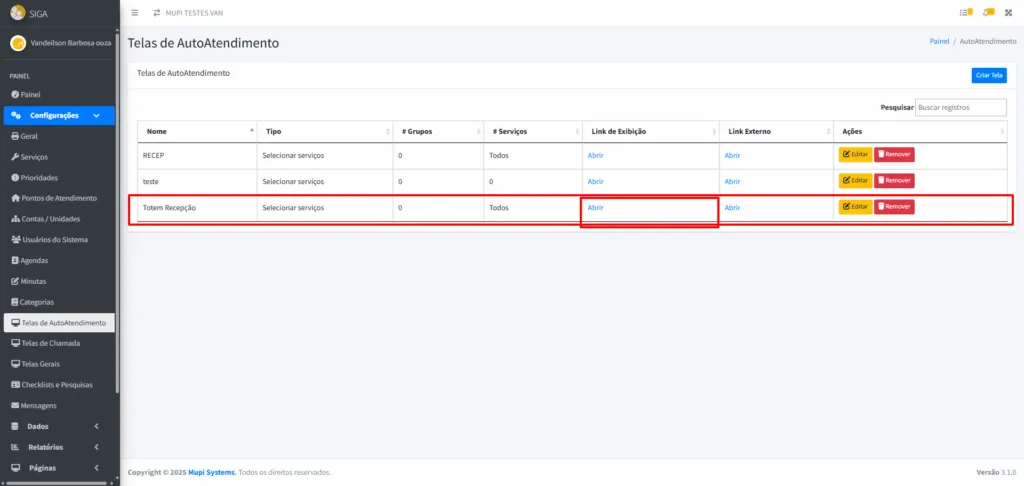Open the task list icon in header
Image resolution: width=1024 pixels, height=486 pixels.
coord(965,13)
